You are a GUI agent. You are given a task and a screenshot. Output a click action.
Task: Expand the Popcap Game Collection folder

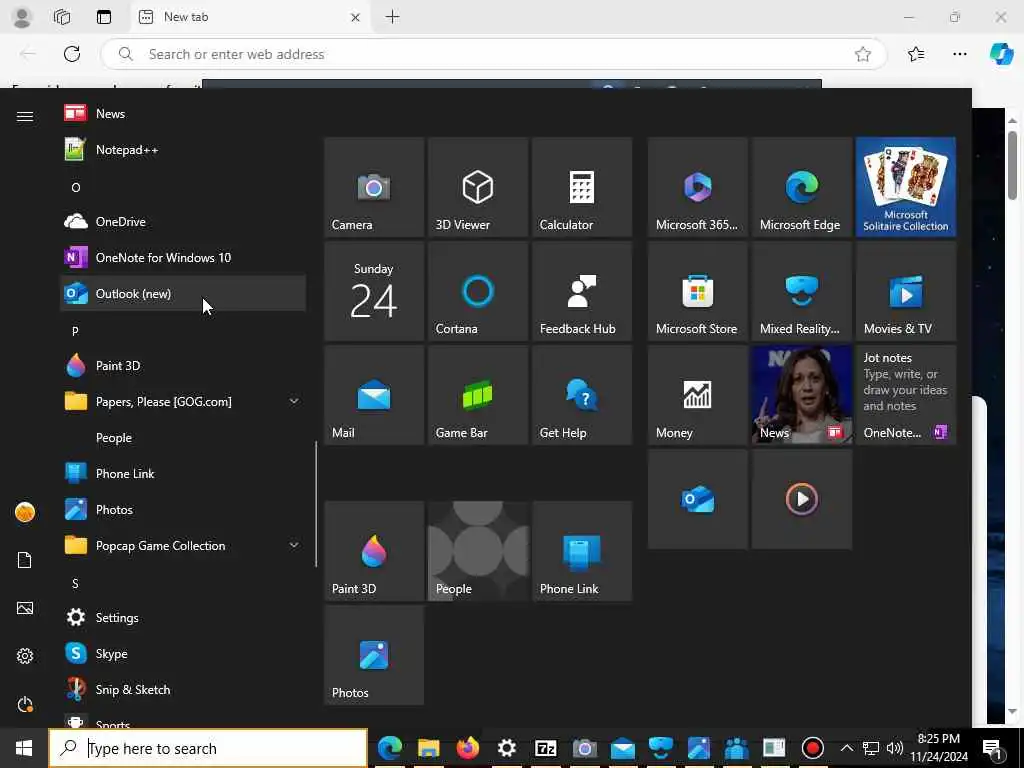183,545
